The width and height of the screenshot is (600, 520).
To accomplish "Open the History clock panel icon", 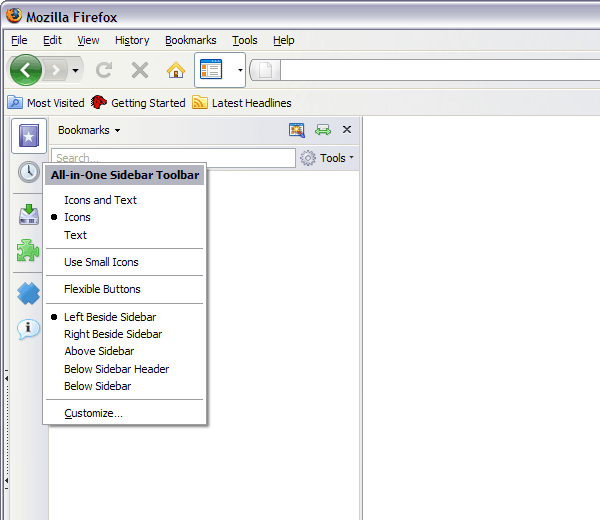I will (29, 172).
